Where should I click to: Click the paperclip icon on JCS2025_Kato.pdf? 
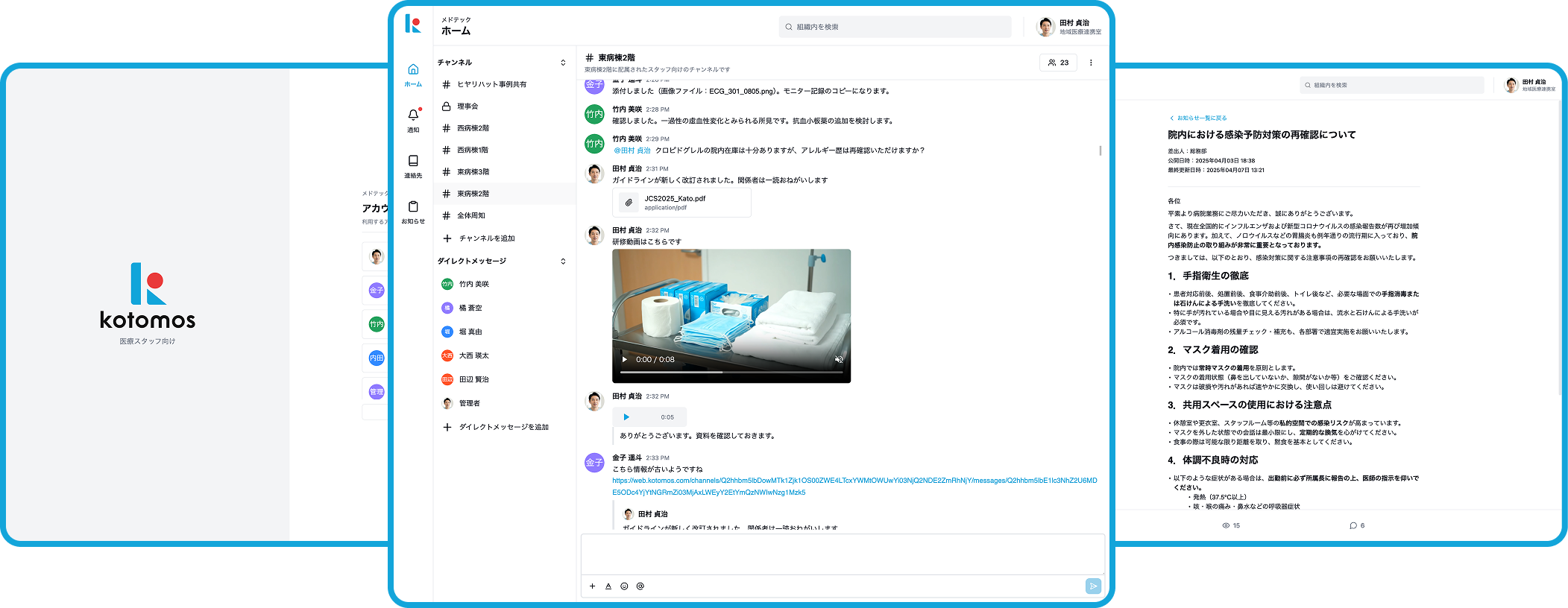tap(629, 203)
